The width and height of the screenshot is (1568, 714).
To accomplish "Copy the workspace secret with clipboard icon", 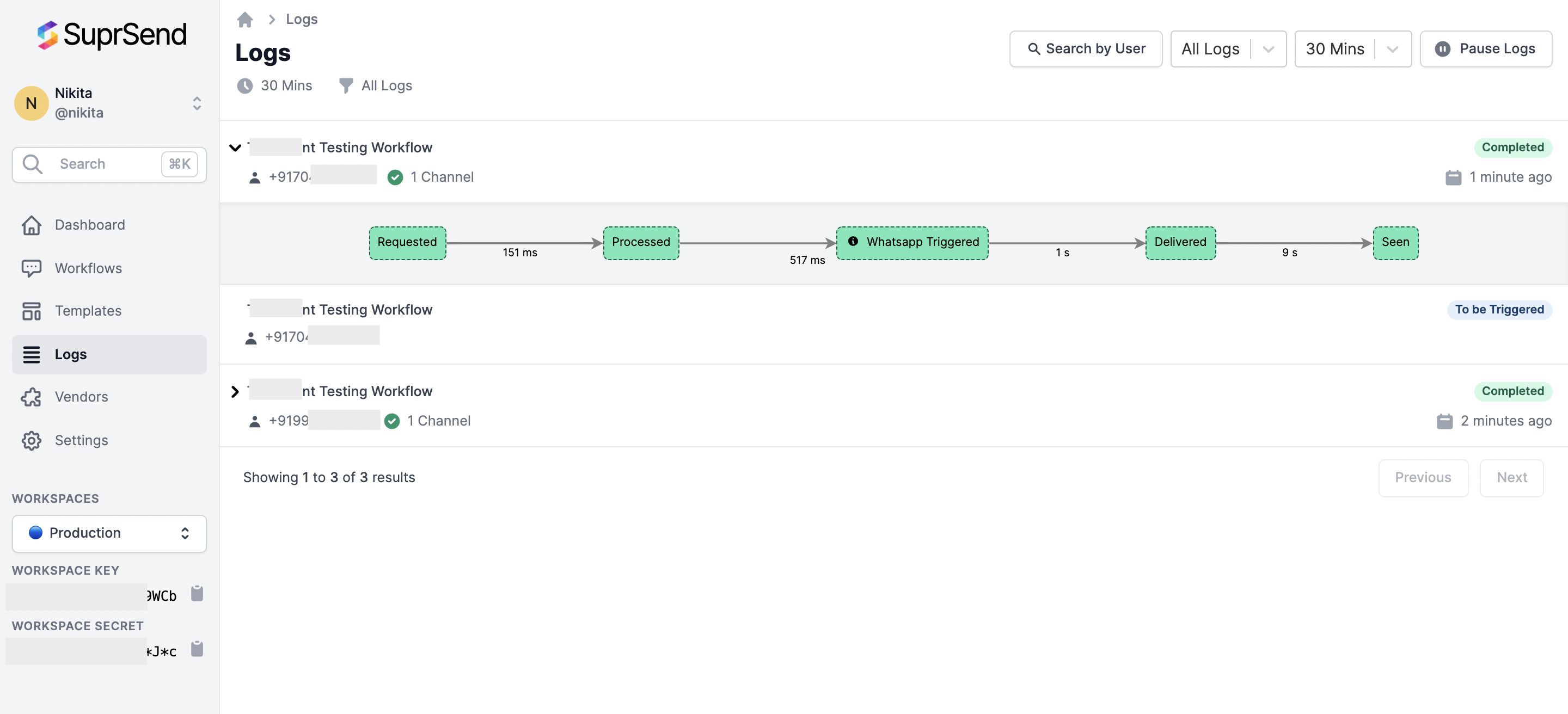I will (x=197, y=649).
